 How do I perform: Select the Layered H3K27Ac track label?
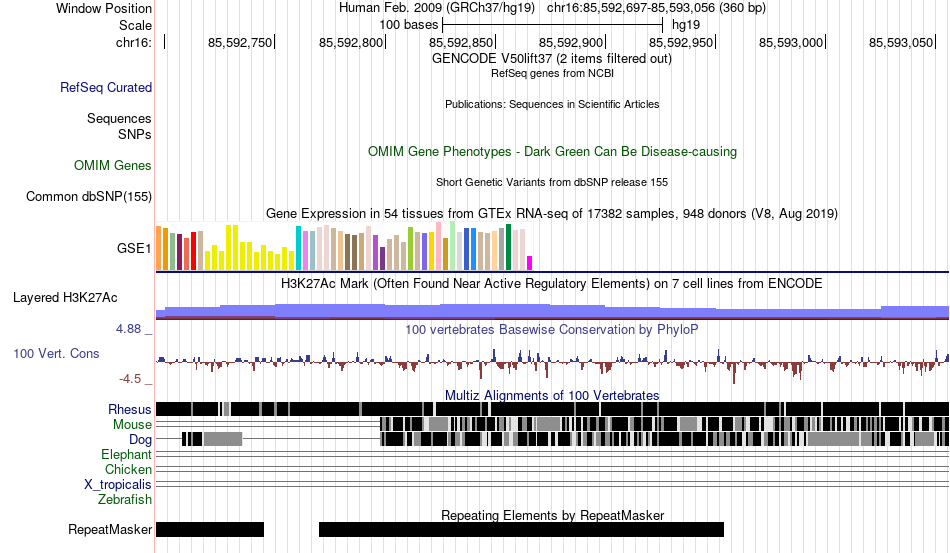[65, 297]
